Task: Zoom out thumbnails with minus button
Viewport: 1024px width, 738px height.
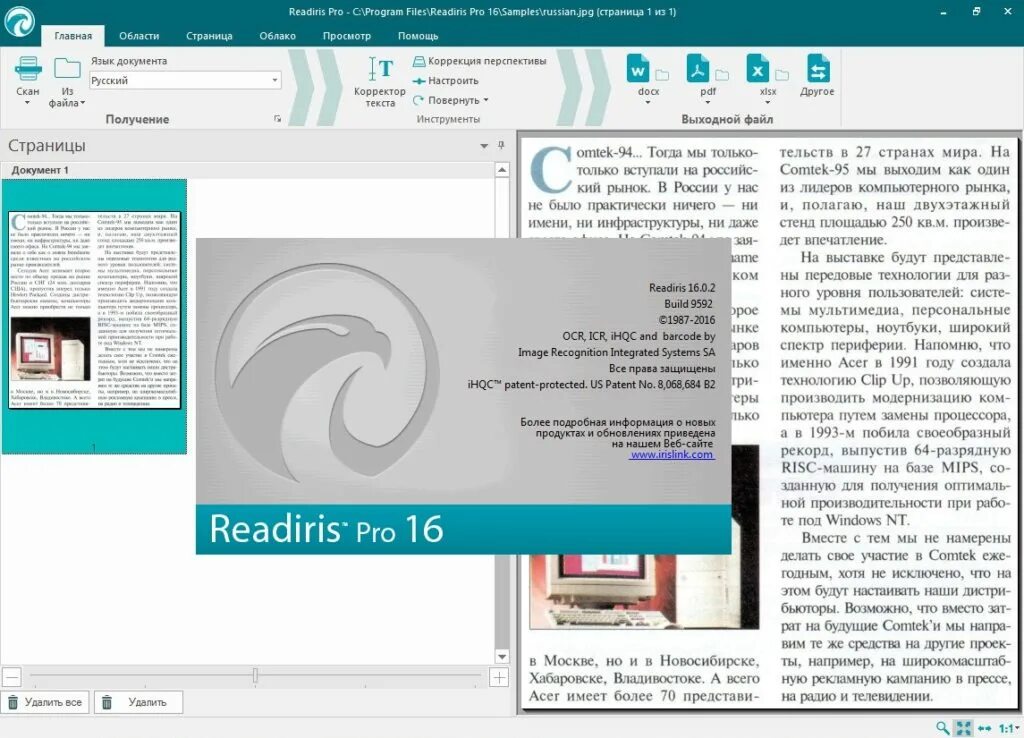Action: tap(12, 677)
